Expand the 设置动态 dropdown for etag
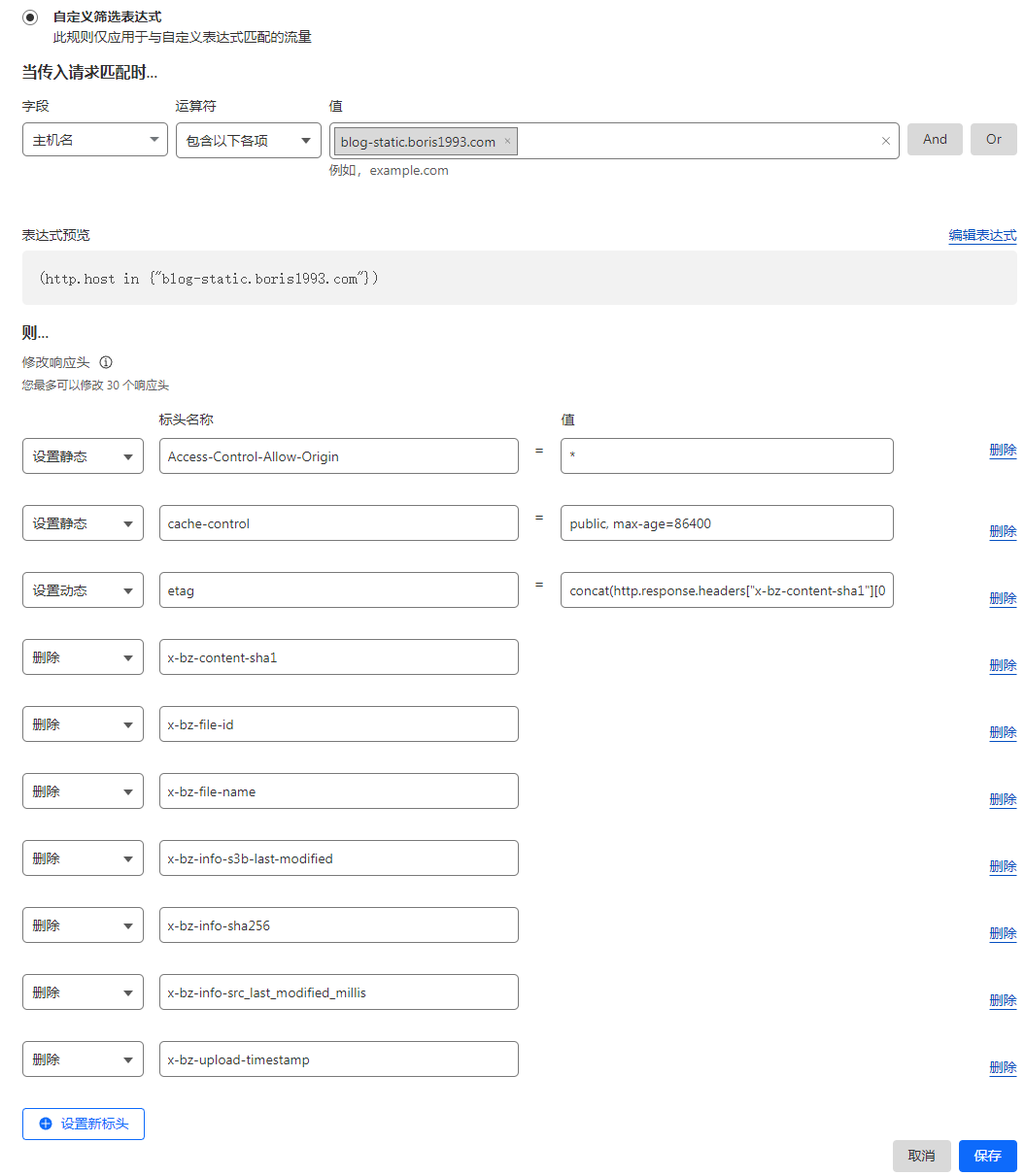 (83, 590)
